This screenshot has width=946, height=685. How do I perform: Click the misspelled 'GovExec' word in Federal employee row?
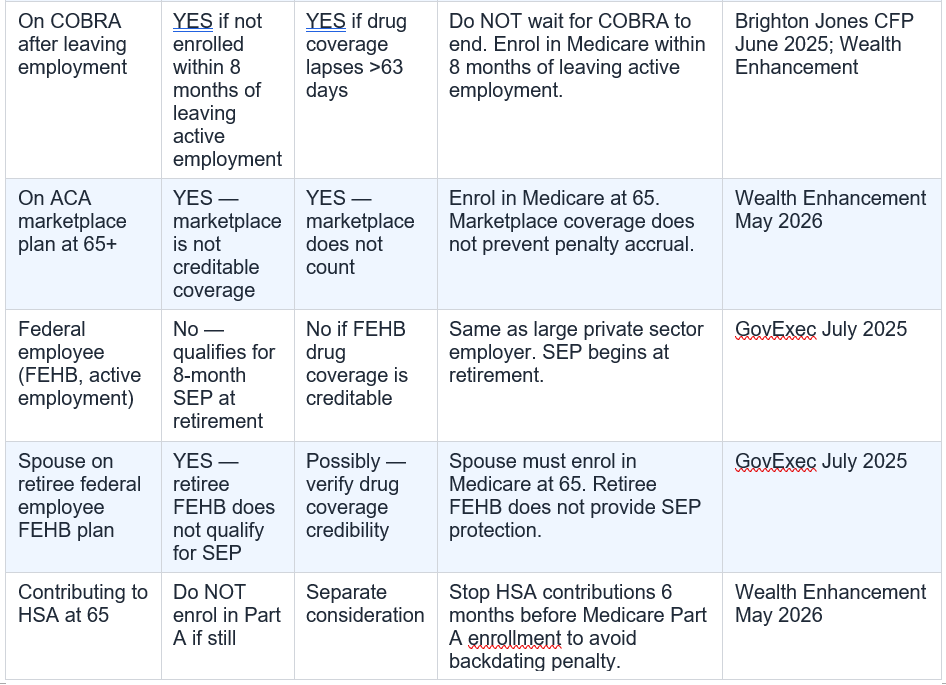click(775, 330)
